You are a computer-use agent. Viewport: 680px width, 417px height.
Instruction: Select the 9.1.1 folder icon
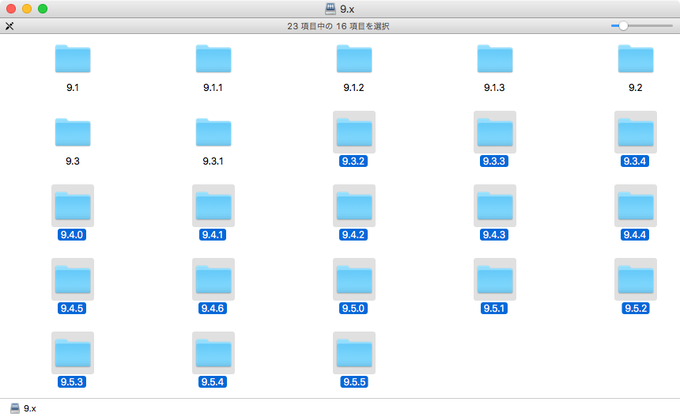point(213,59)
